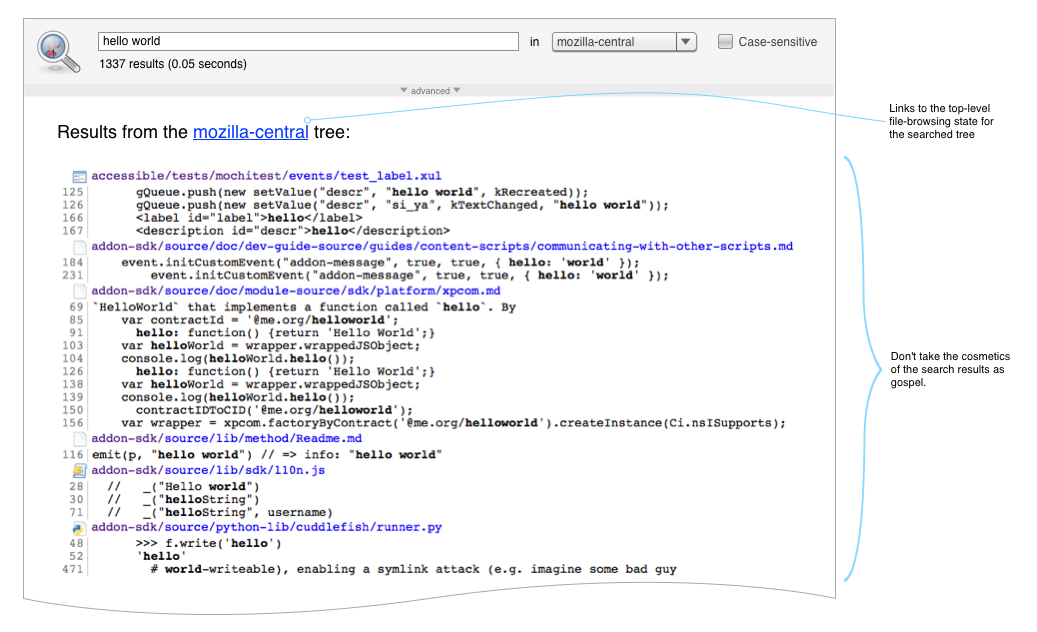Click document icon beside Readme.md
The height and width of the screenshot is (632, 1037).
click(x=79, y=439)
